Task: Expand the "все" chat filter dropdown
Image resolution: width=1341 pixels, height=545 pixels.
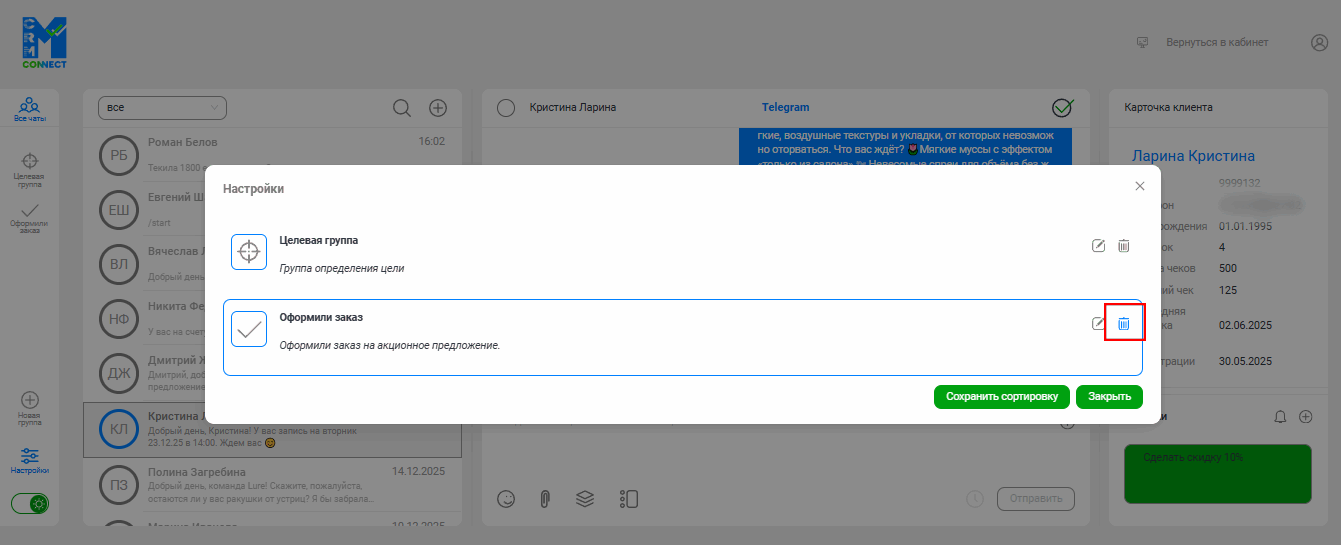Action: click(162, 107)
